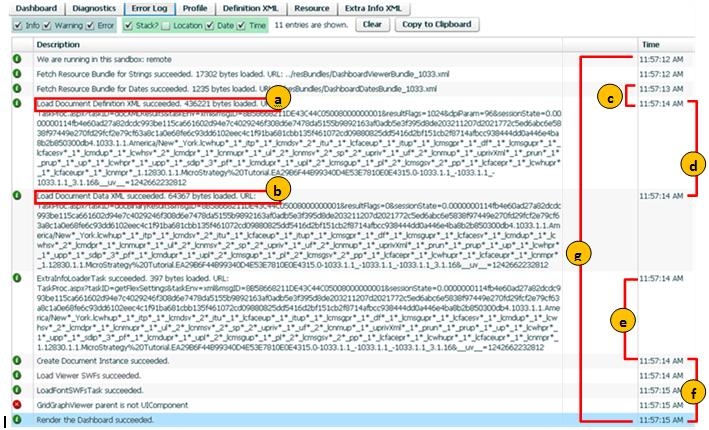Toggle the Stack? column checkbox

click(128, 25)
